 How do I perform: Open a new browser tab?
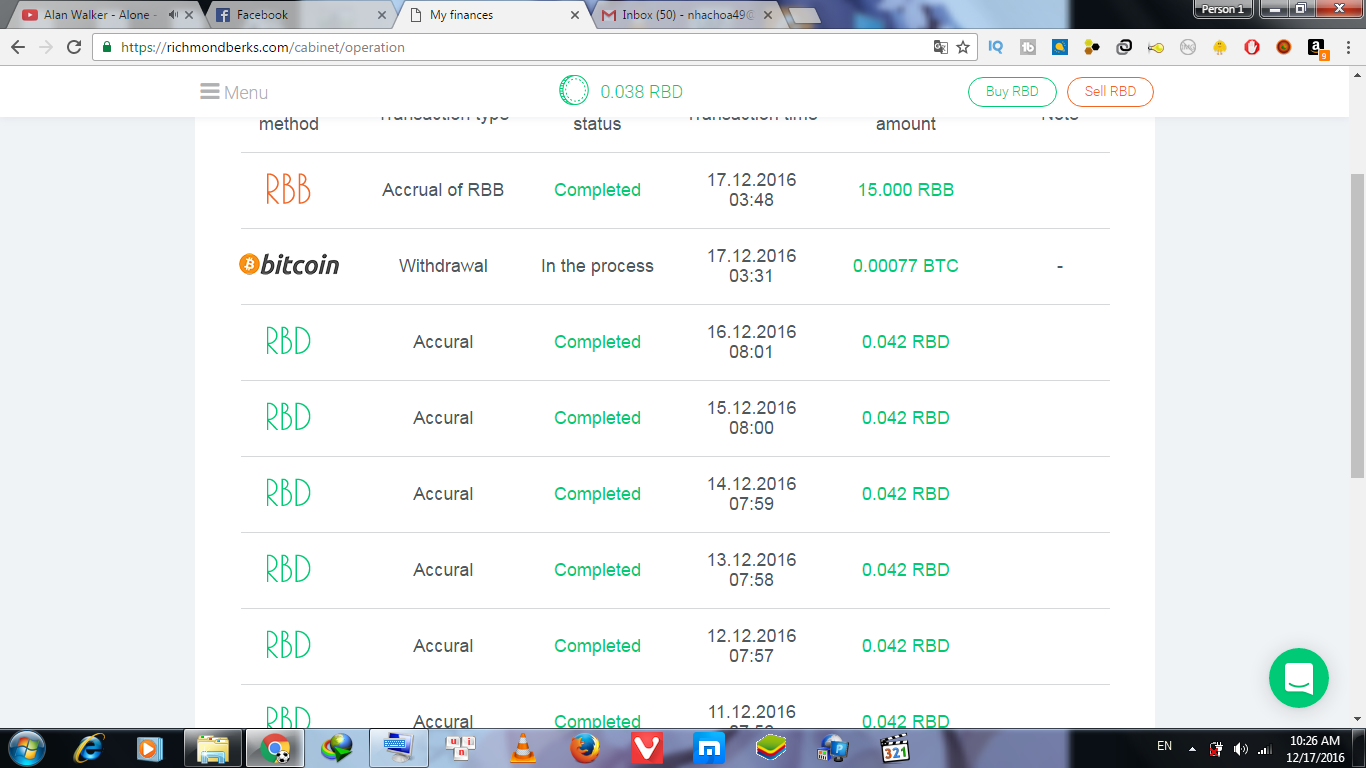coord(804,15)
